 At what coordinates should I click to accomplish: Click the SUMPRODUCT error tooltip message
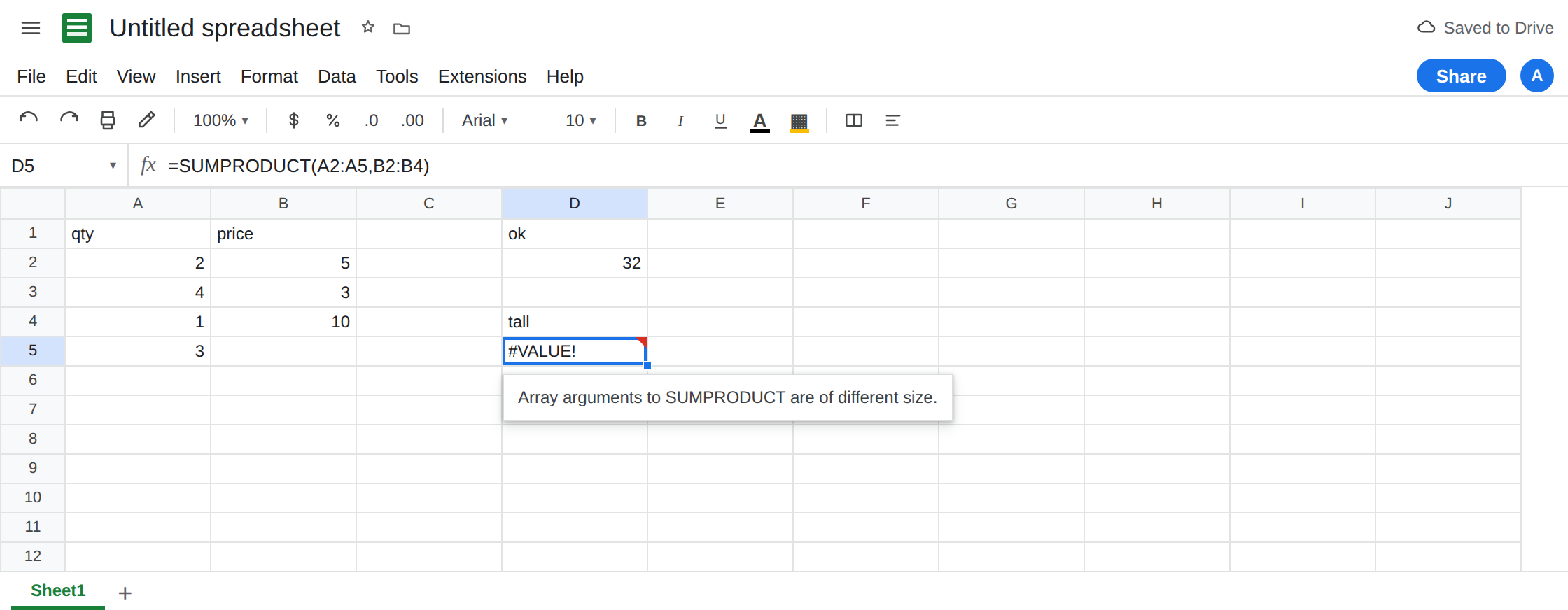727,397
